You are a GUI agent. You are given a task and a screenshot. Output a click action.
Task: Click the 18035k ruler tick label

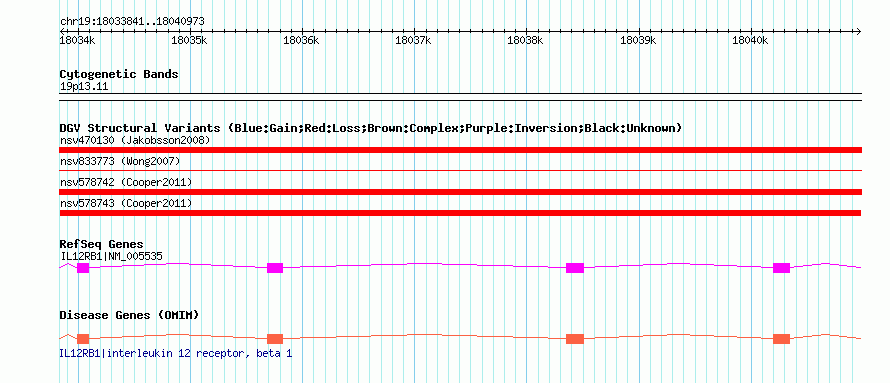190,40
